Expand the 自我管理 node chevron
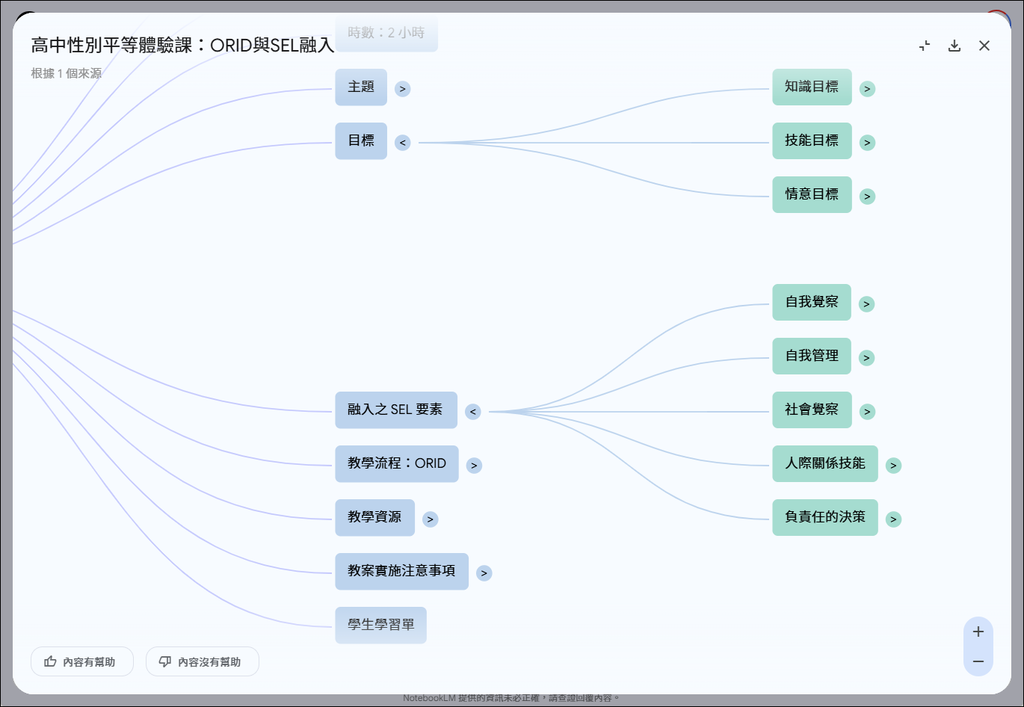 pyautogui.click(x=867, y=358)
